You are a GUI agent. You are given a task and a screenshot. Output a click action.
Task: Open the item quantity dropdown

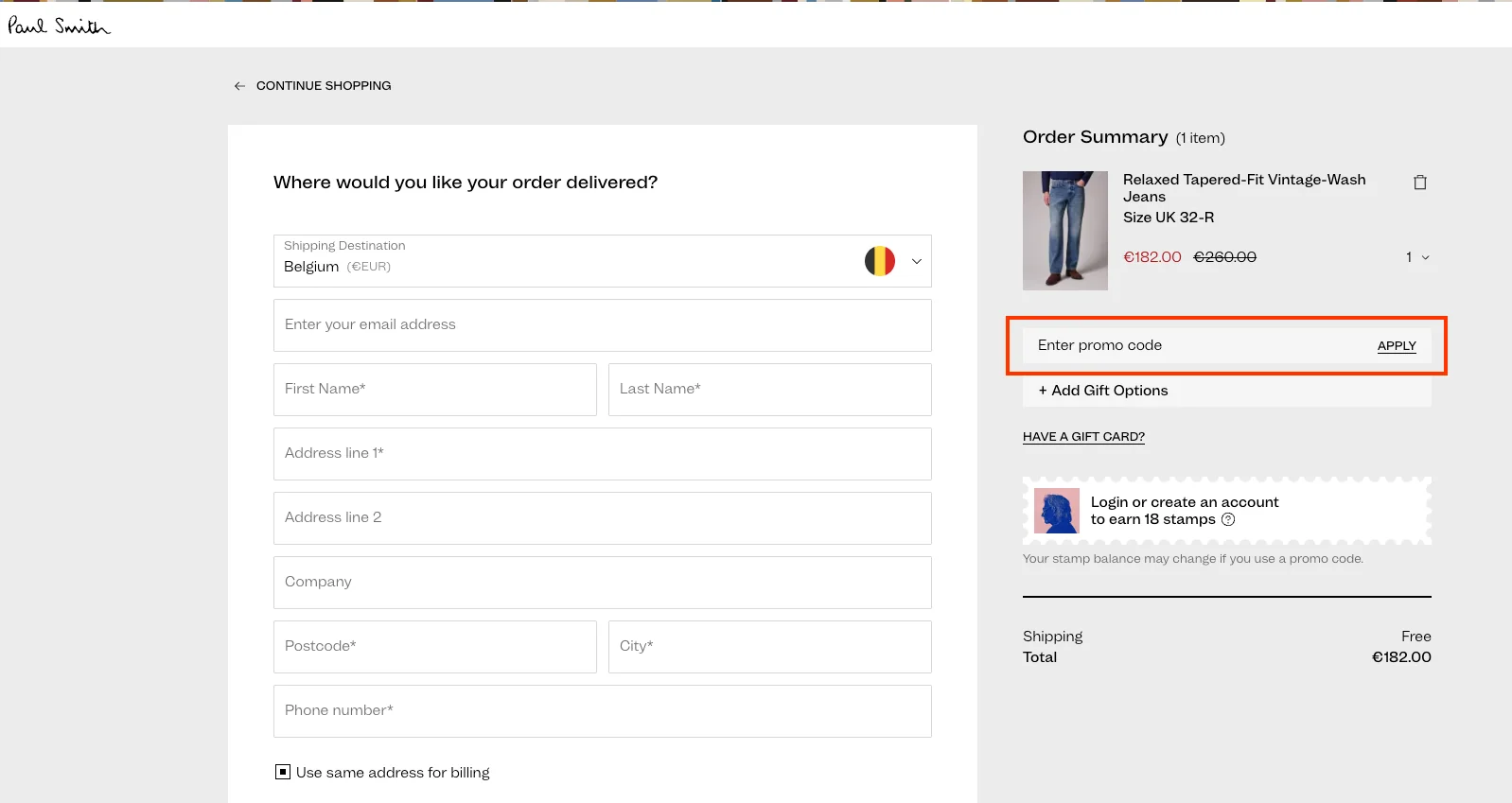[1416, 257]
